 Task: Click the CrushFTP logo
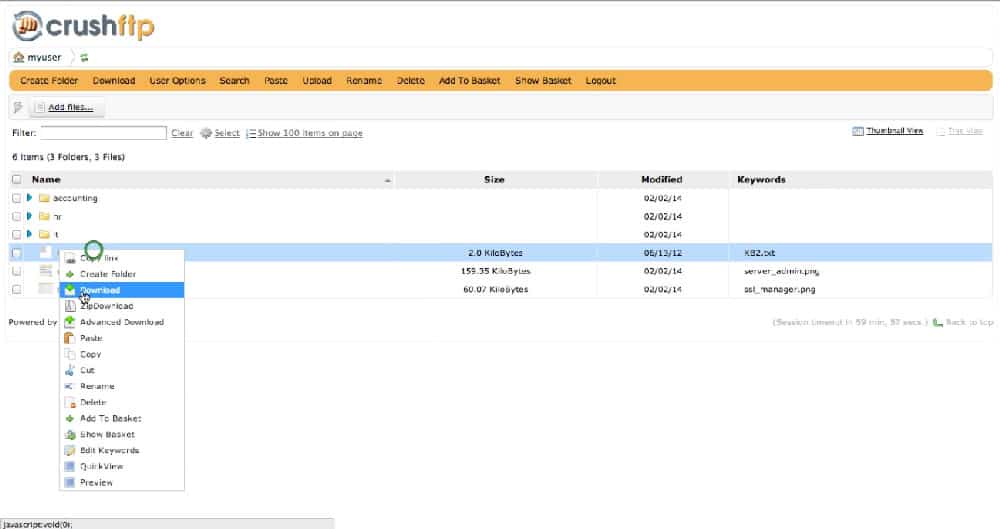pos(84,26)
